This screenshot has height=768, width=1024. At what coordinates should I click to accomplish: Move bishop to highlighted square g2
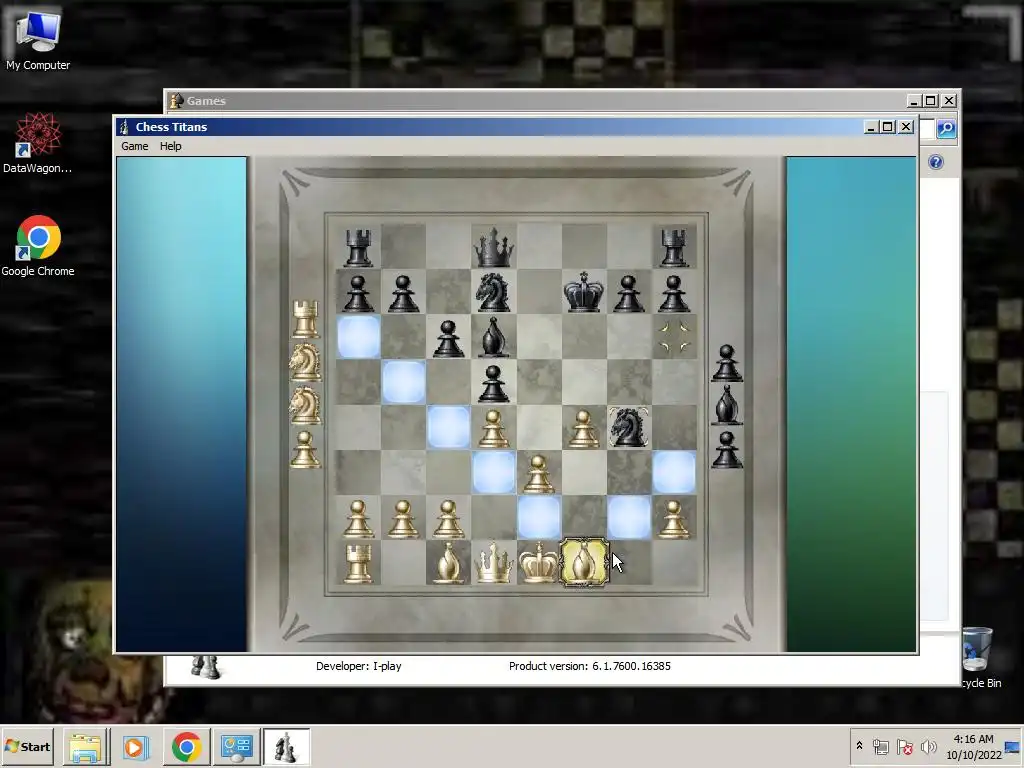point(629,517)
